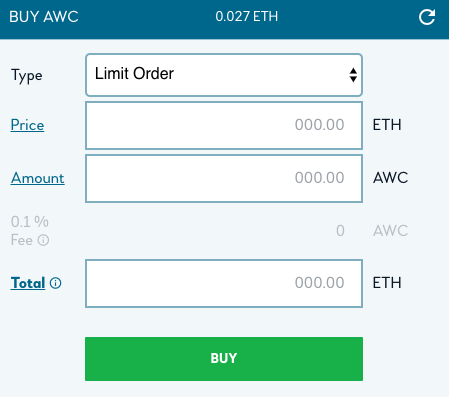Focus the Amount input field
This screenshot has height=397, width=449.
(224, 178)
